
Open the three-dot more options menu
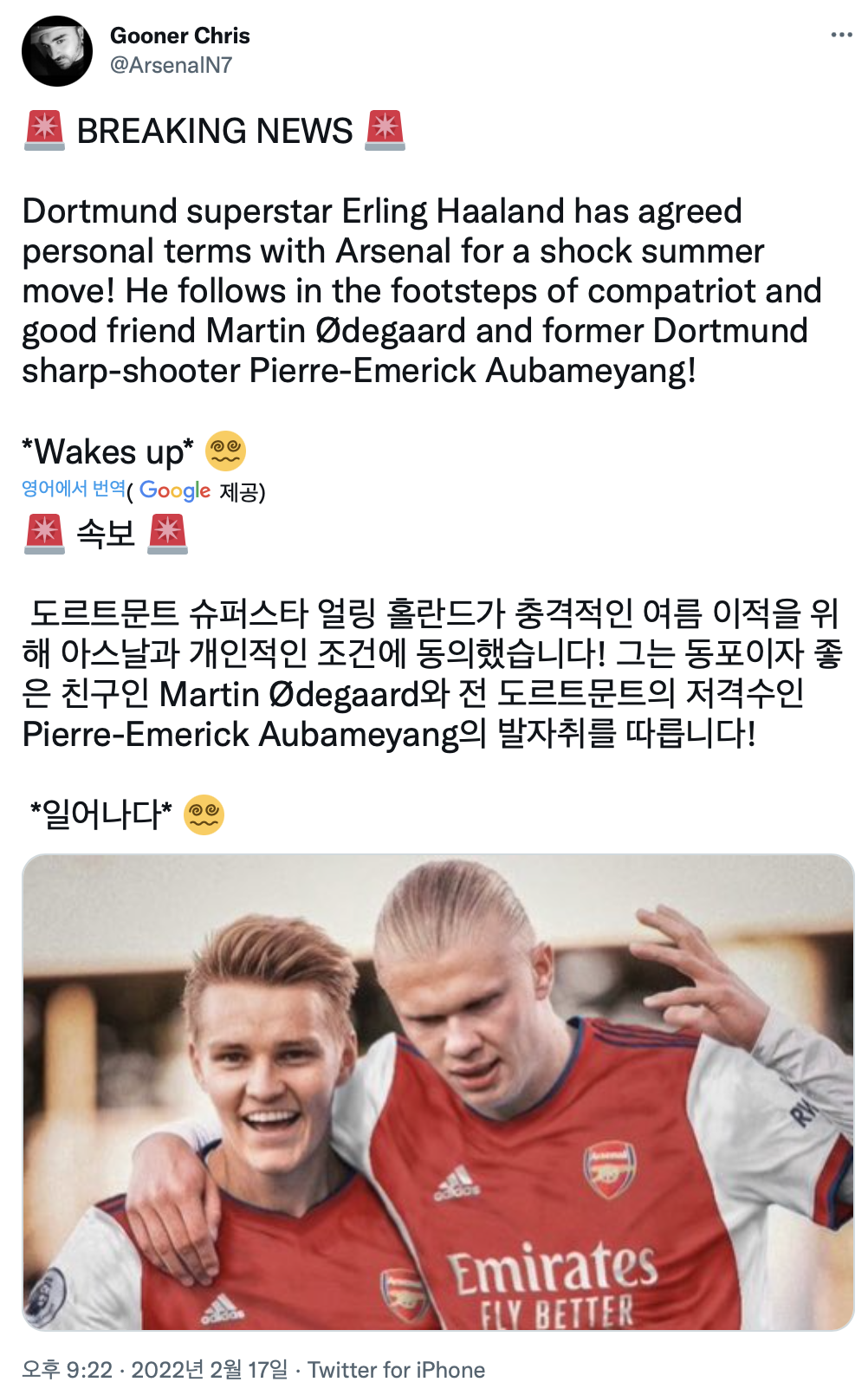841,35
